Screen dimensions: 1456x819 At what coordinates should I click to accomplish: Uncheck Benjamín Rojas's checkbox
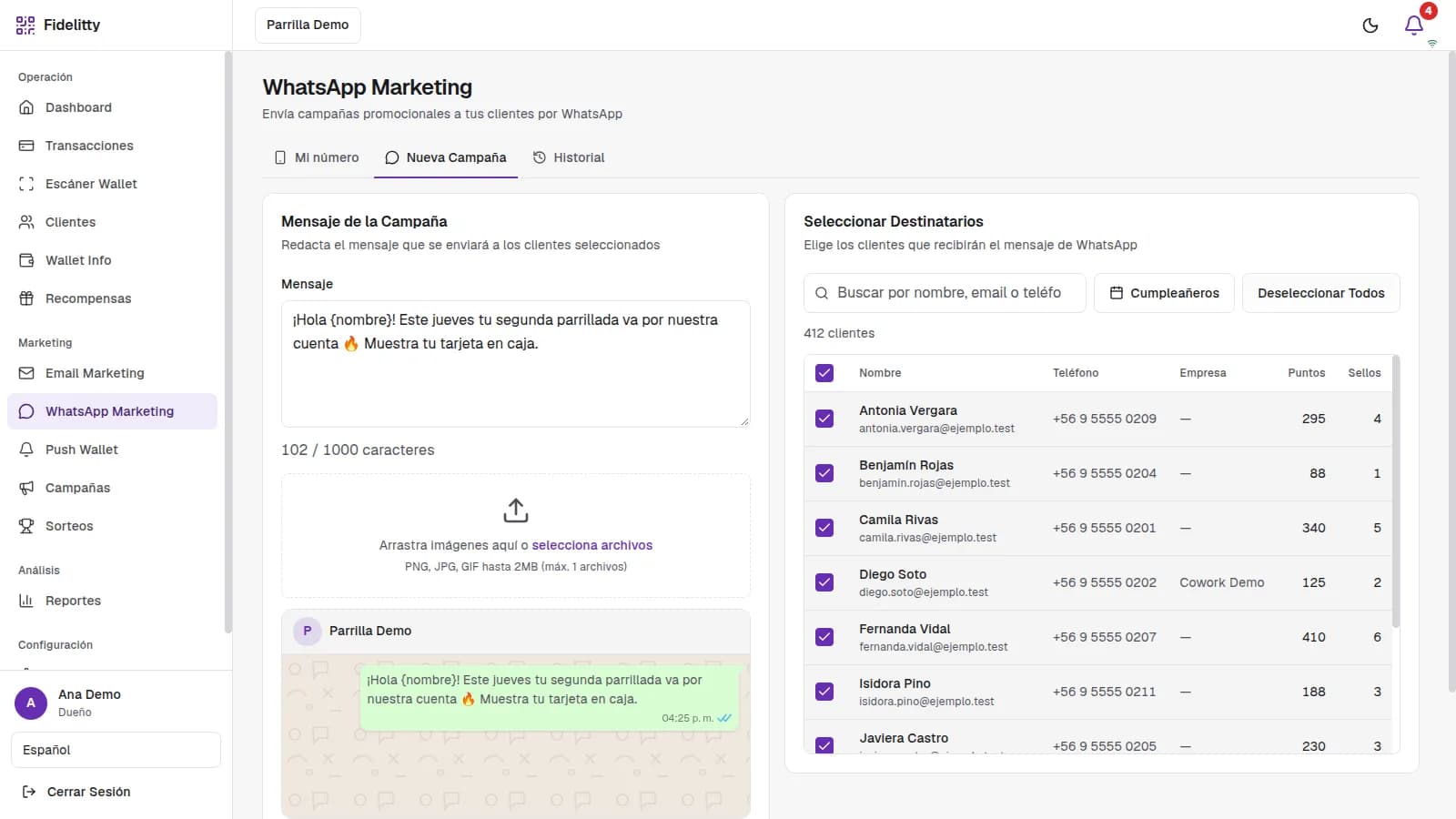(x=824, y=473)
